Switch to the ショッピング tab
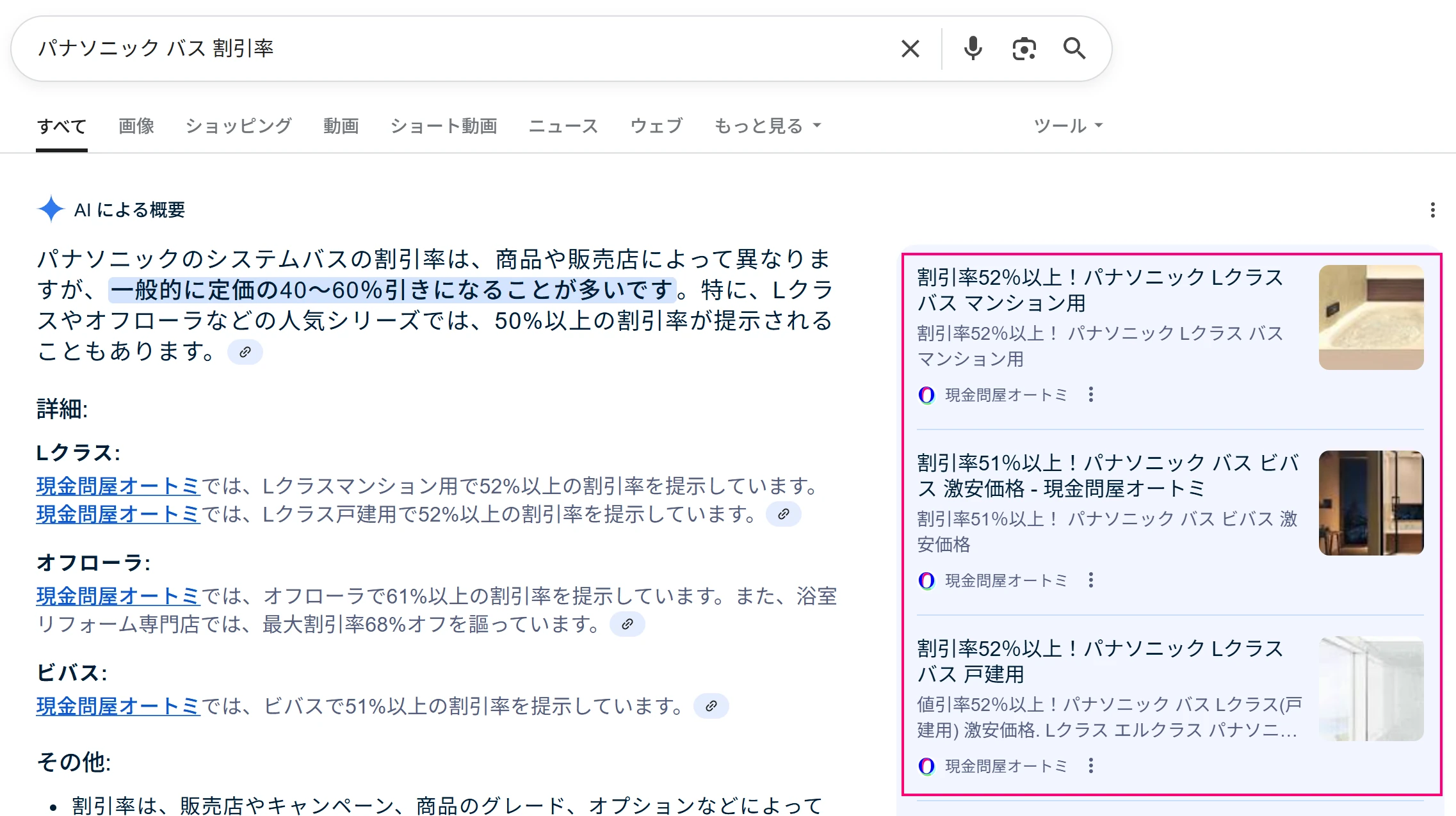This screenshot has width=1456, height=816. pos(239,126)
